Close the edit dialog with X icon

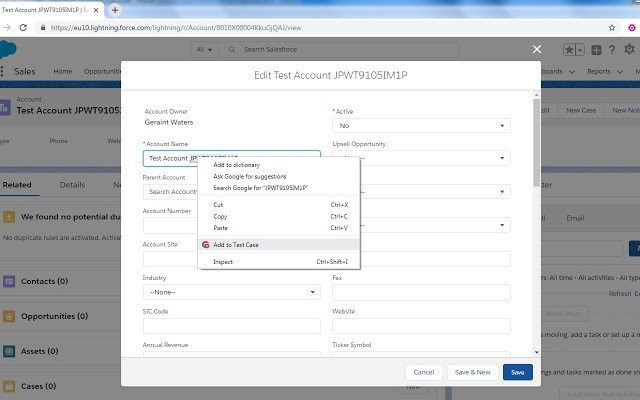[537, 49]
